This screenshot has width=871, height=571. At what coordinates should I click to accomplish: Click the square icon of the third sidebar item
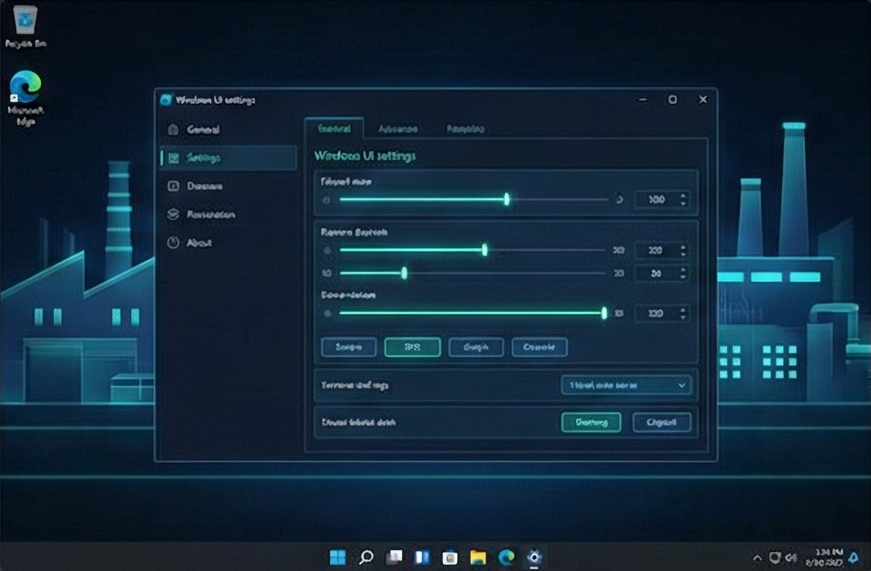(173, 186)
